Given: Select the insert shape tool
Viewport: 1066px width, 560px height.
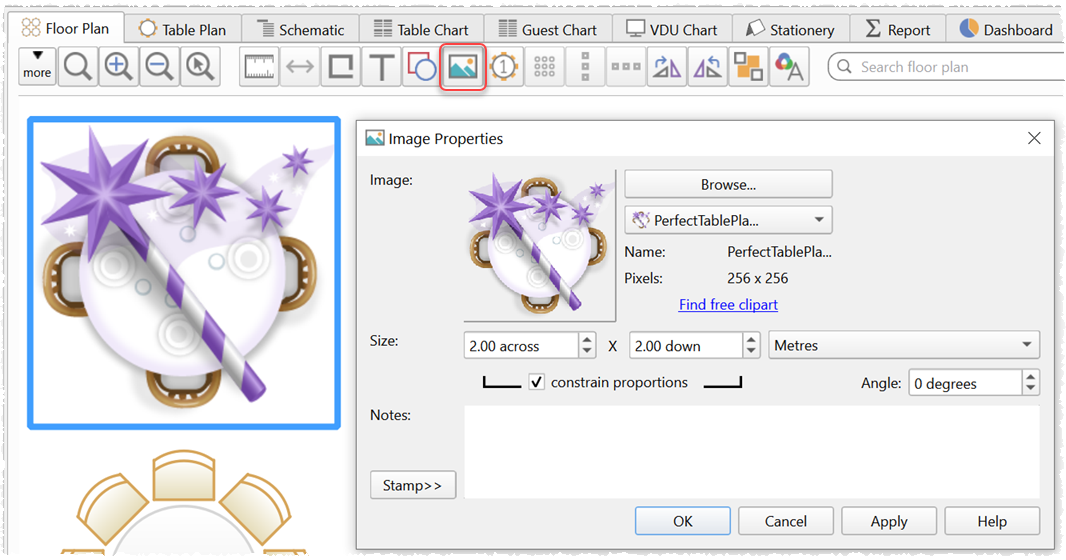Looking at the screenshot, I should click(x=421, y=67).
